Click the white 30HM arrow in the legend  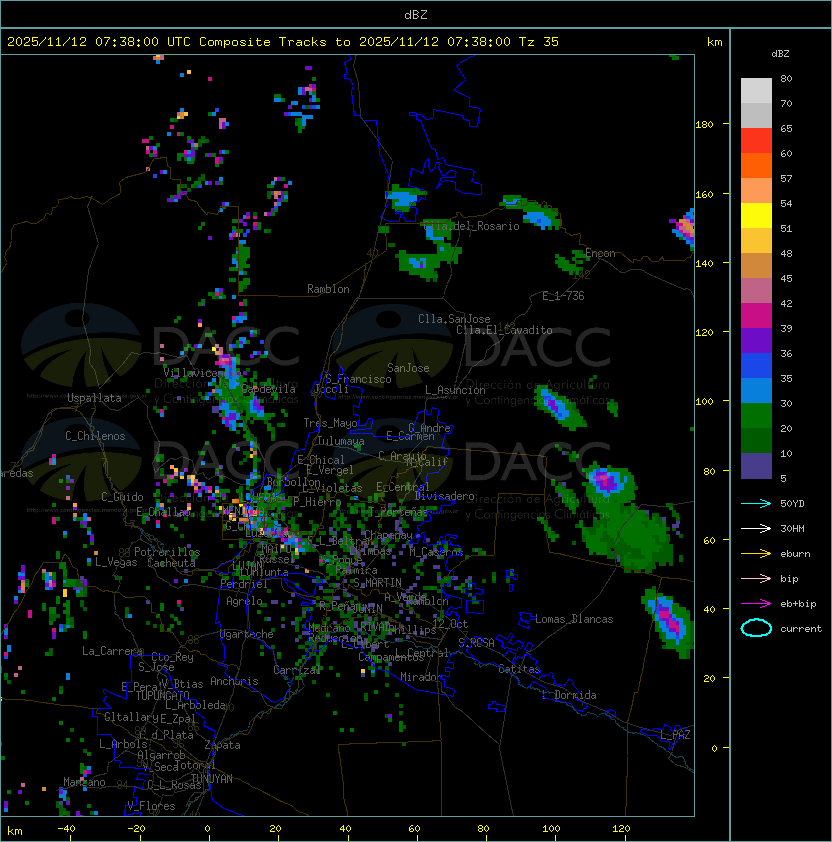point(756,528)
